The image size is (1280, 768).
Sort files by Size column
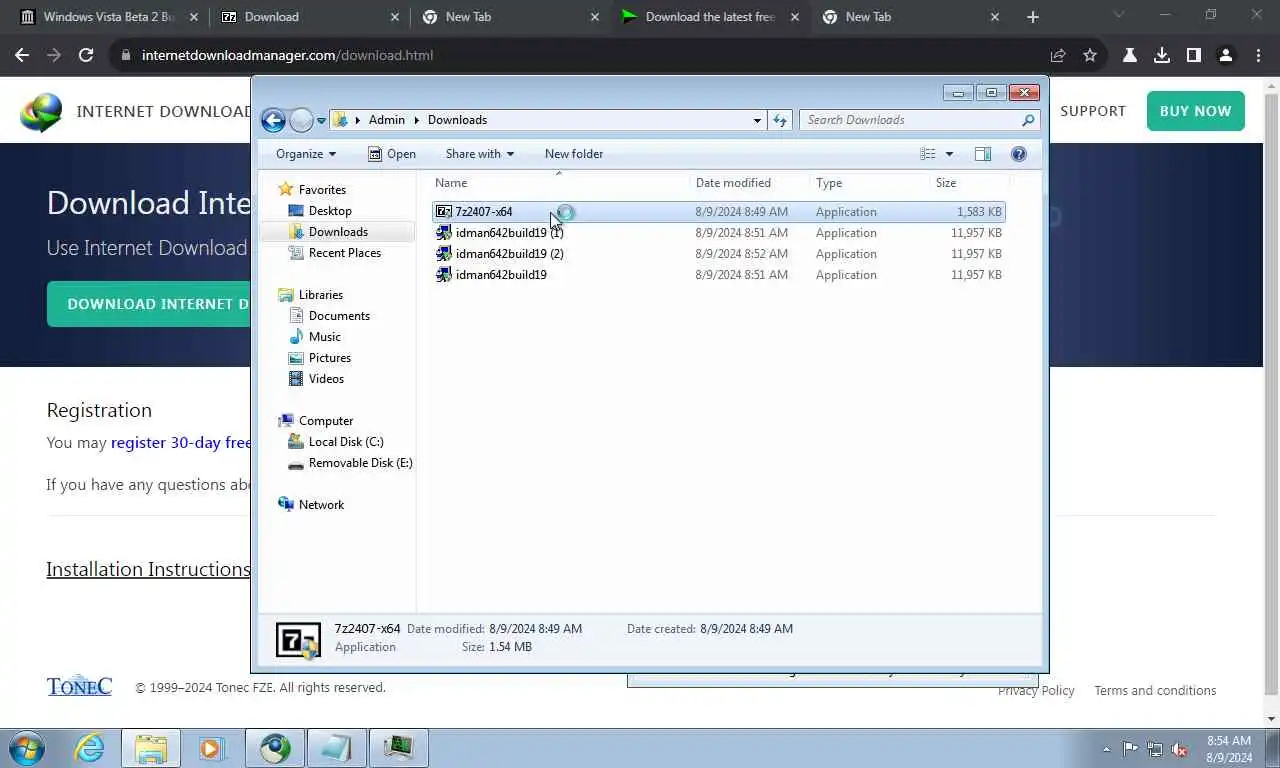pyautogui.click(x=969, y=183)
